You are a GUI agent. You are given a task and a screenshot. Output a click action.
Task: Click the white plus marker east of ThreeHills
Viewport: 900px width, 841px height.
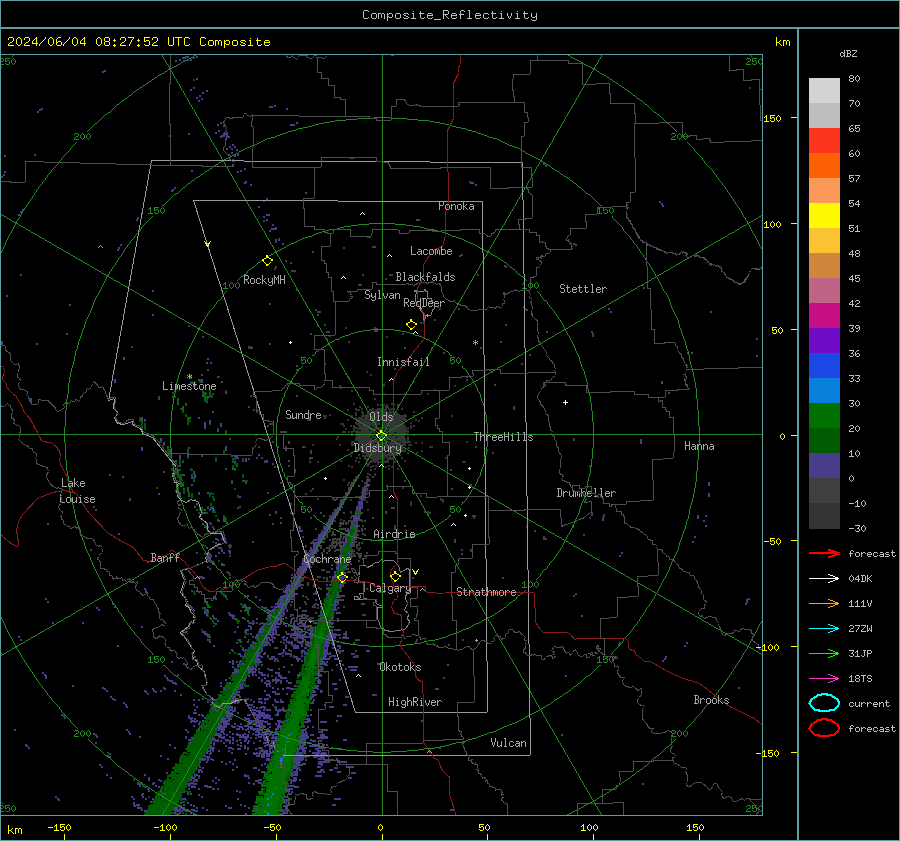tap(565, 402)
